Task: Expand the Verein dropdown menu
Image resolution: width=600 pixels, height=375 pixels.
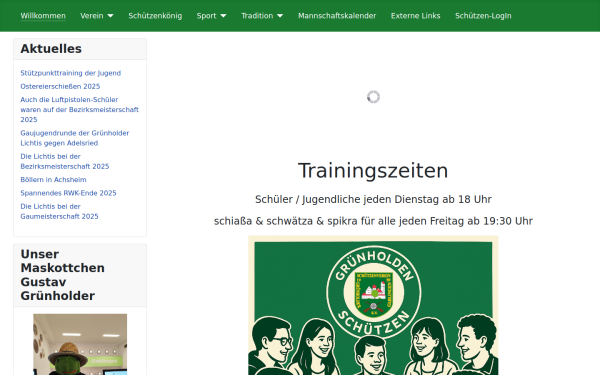Action: tap(97, 16)
